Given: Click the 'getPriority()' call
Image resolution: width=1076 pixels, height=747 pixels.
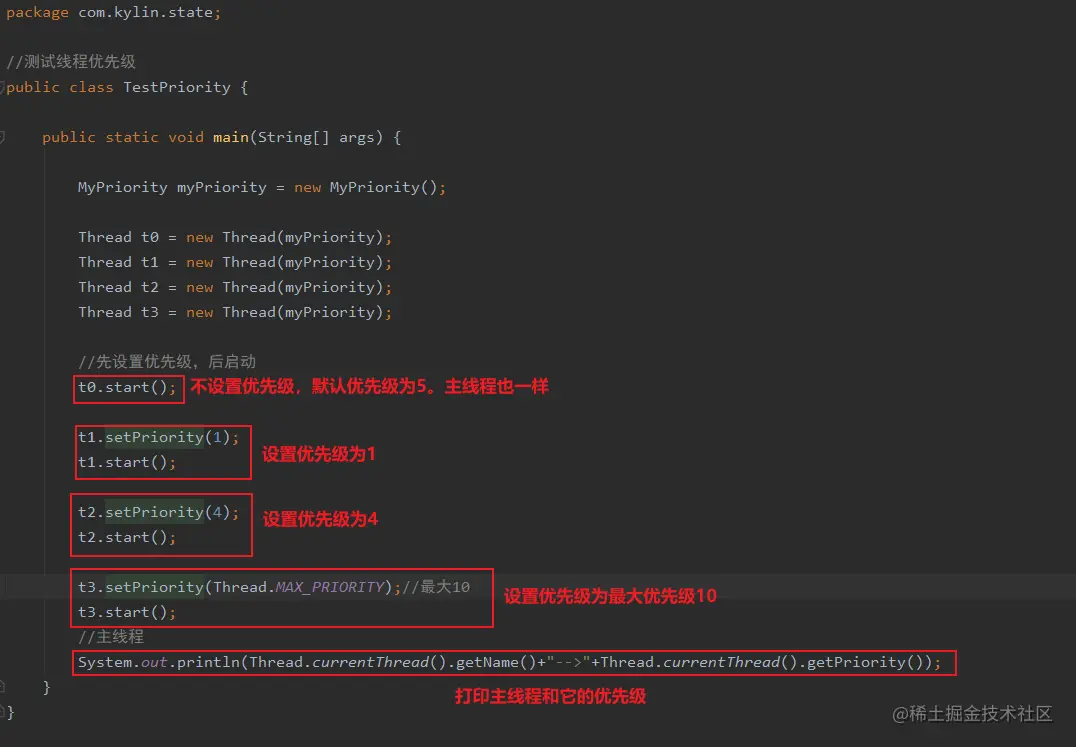Looking at the screenshot, I should point(865,663).
